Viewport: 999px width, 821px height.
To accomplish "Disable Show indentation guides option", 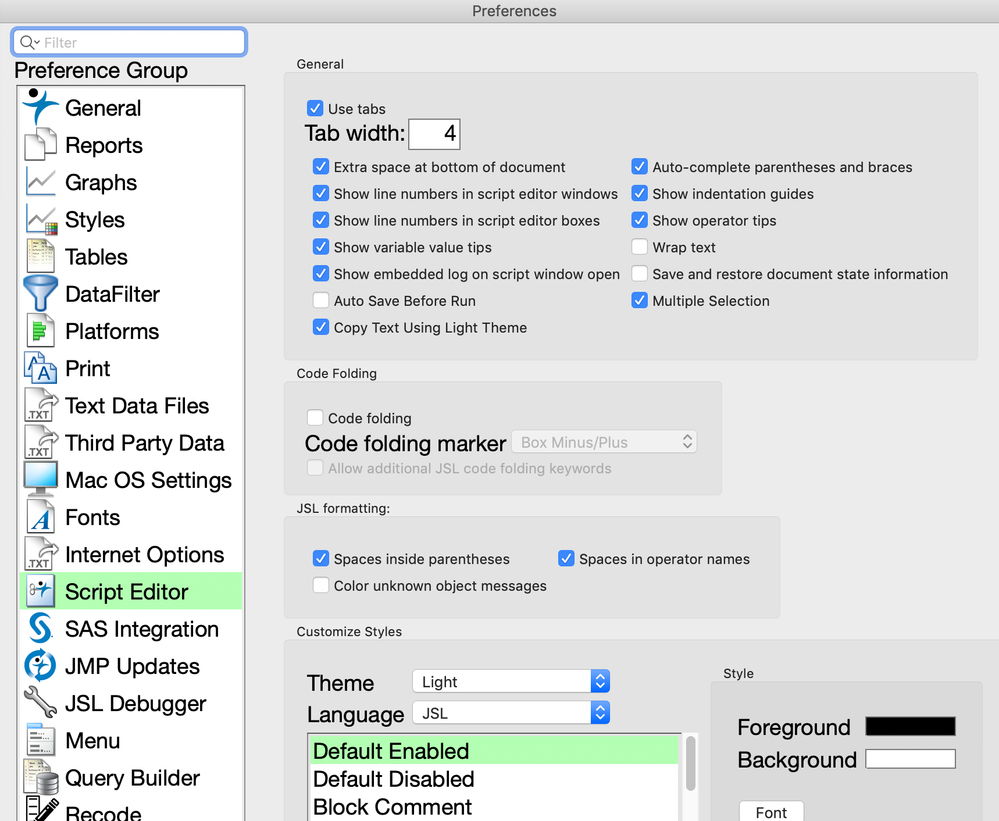I will point(640,194).
